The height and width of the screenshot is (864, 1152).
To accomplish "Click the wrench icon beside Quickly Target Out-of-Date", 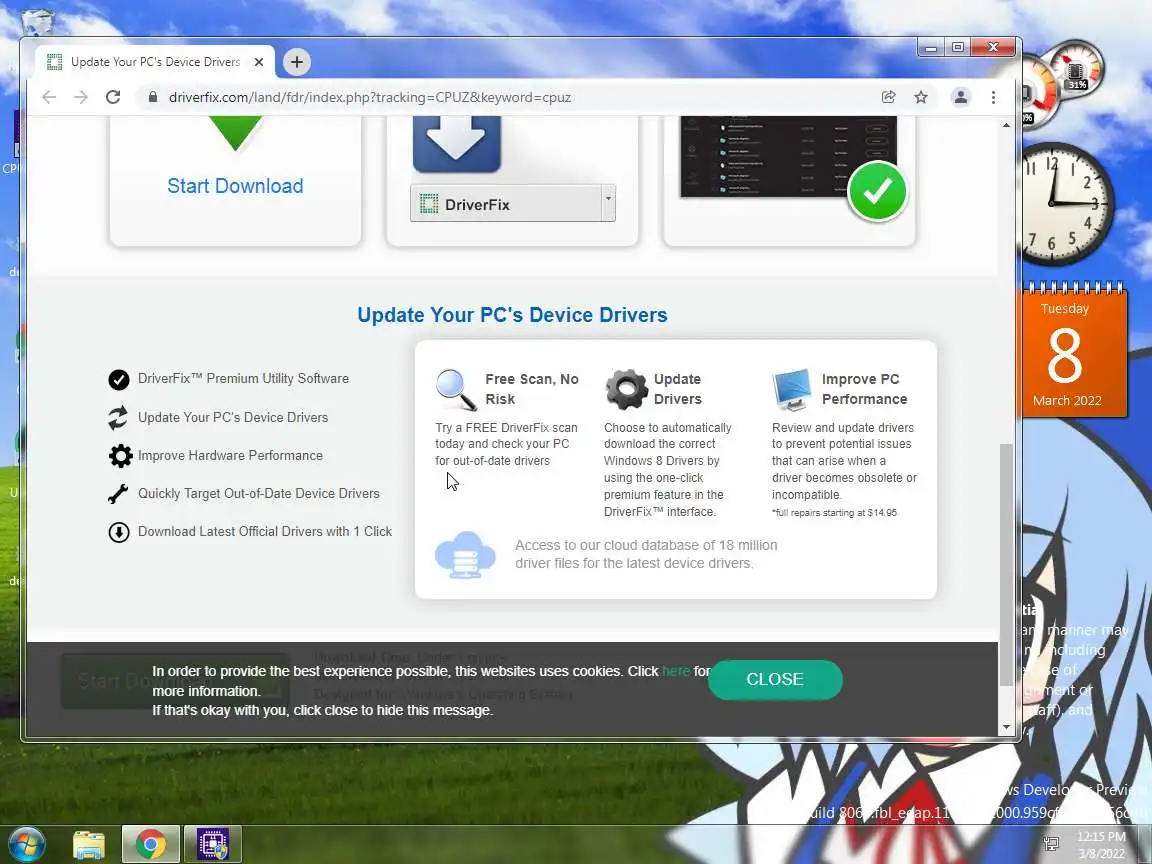I will 118,494.
